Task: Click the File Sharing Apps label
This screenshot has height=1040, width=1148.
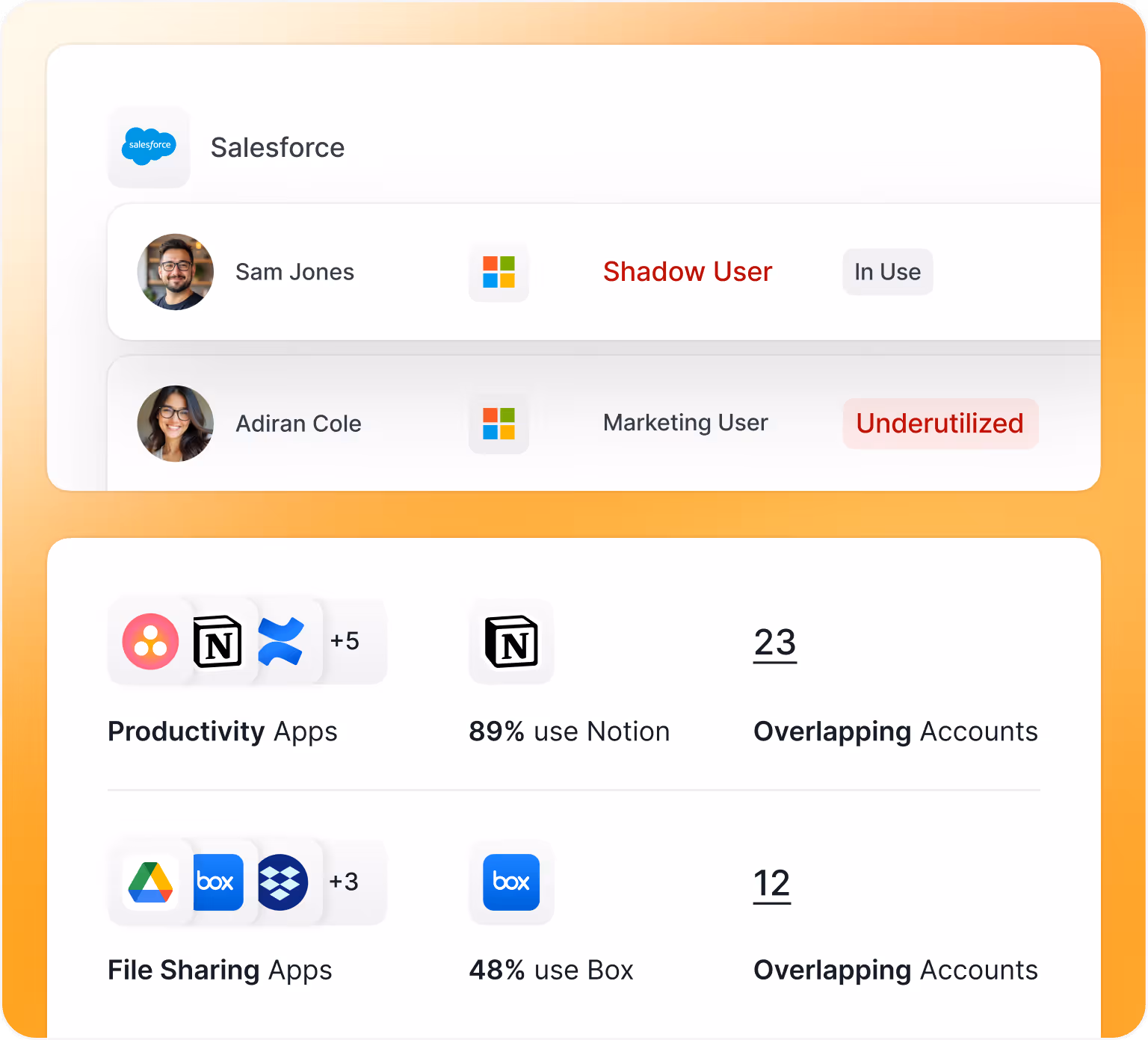Action: (x=220, y=970)
